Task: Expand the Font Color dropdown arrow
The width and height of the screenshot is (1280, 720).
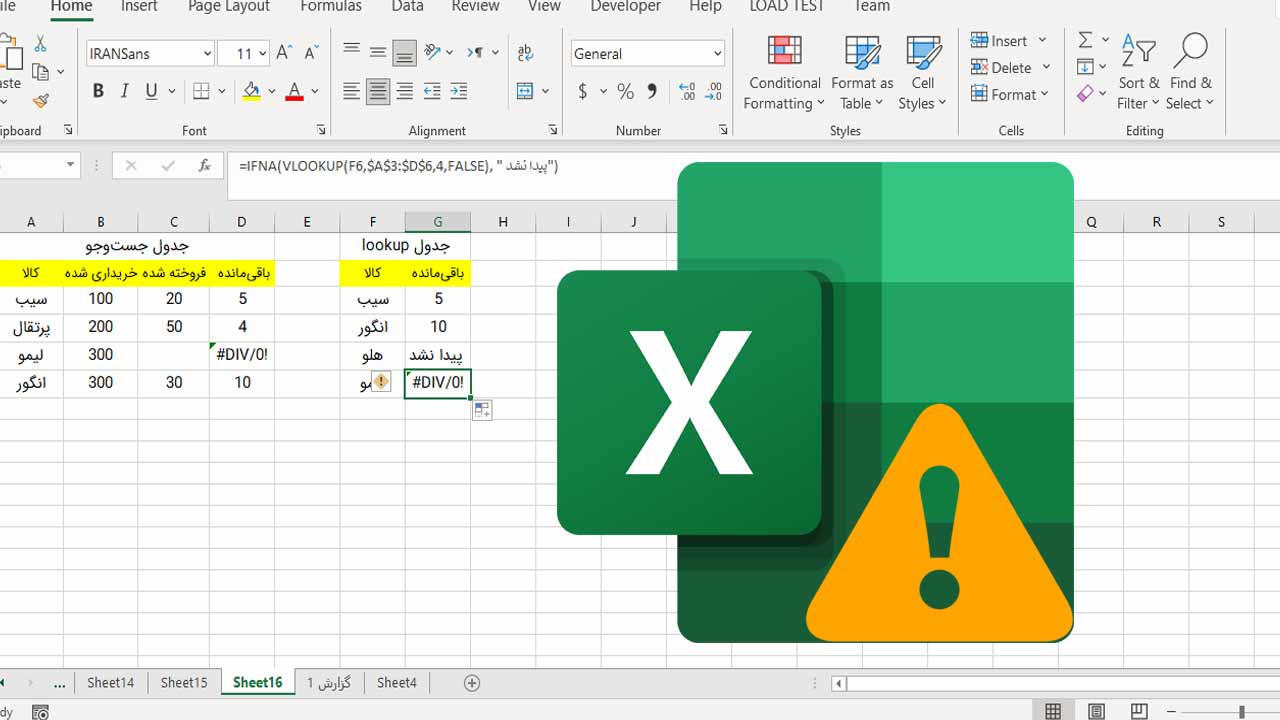Action: click(x=315, y=91)
